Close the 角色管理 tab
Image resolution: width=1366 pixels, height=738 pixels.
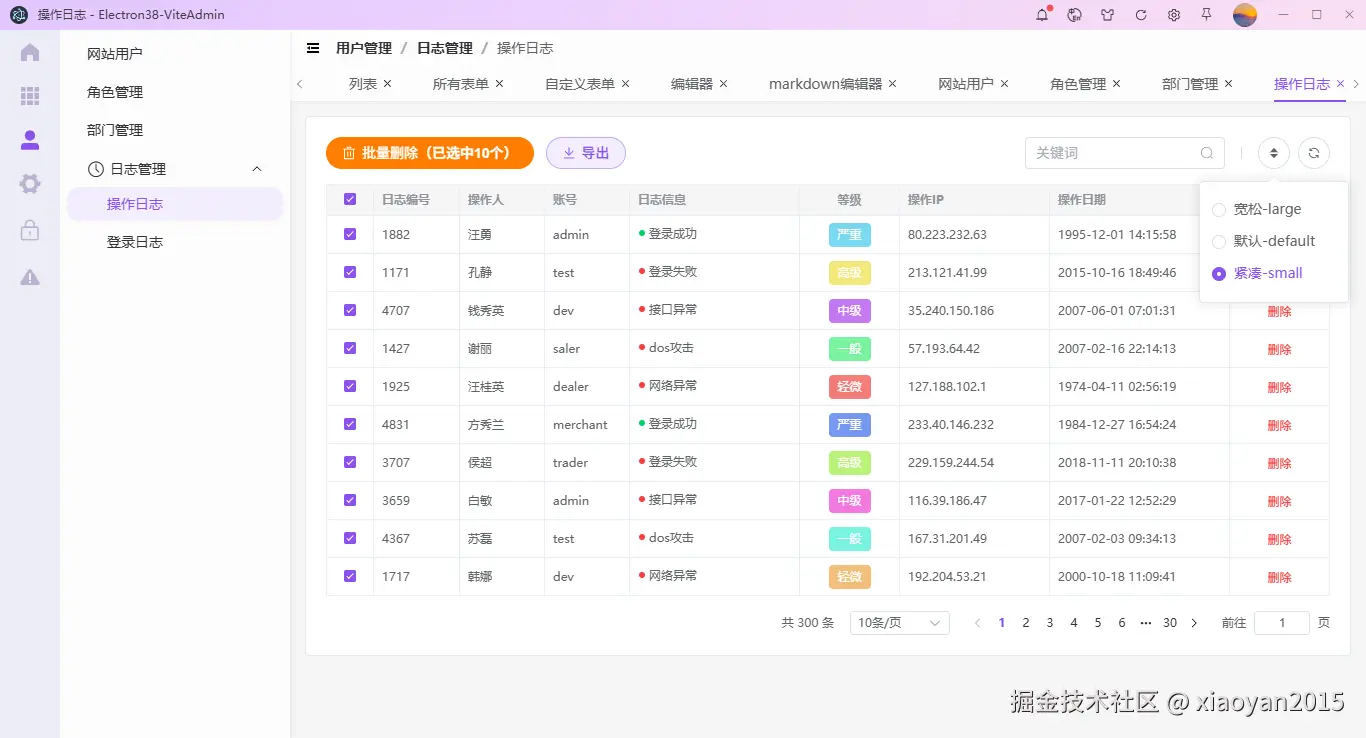[x=1116, y=84]
